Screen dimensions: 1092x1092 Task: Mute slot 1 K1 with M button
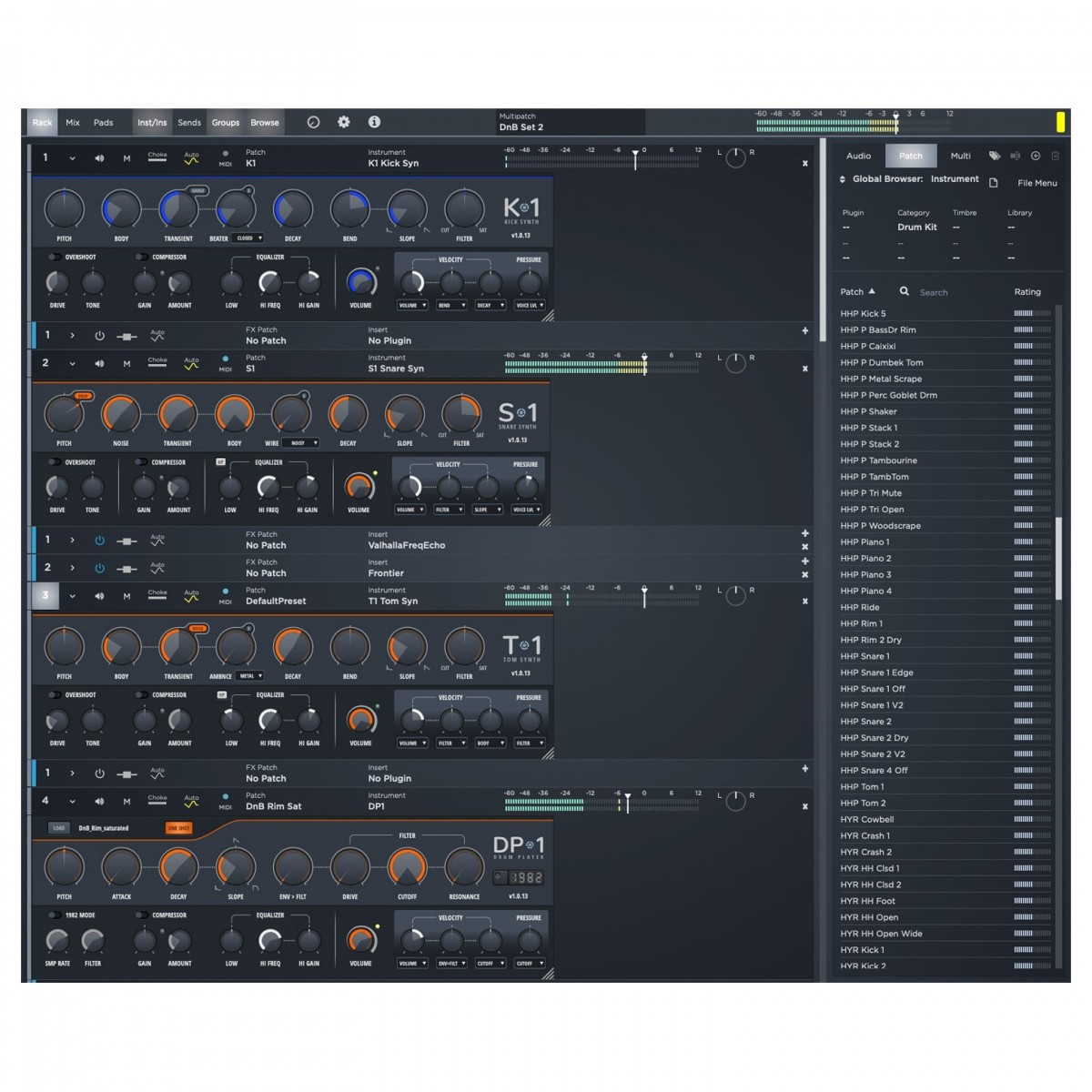[x=126, y=158]
